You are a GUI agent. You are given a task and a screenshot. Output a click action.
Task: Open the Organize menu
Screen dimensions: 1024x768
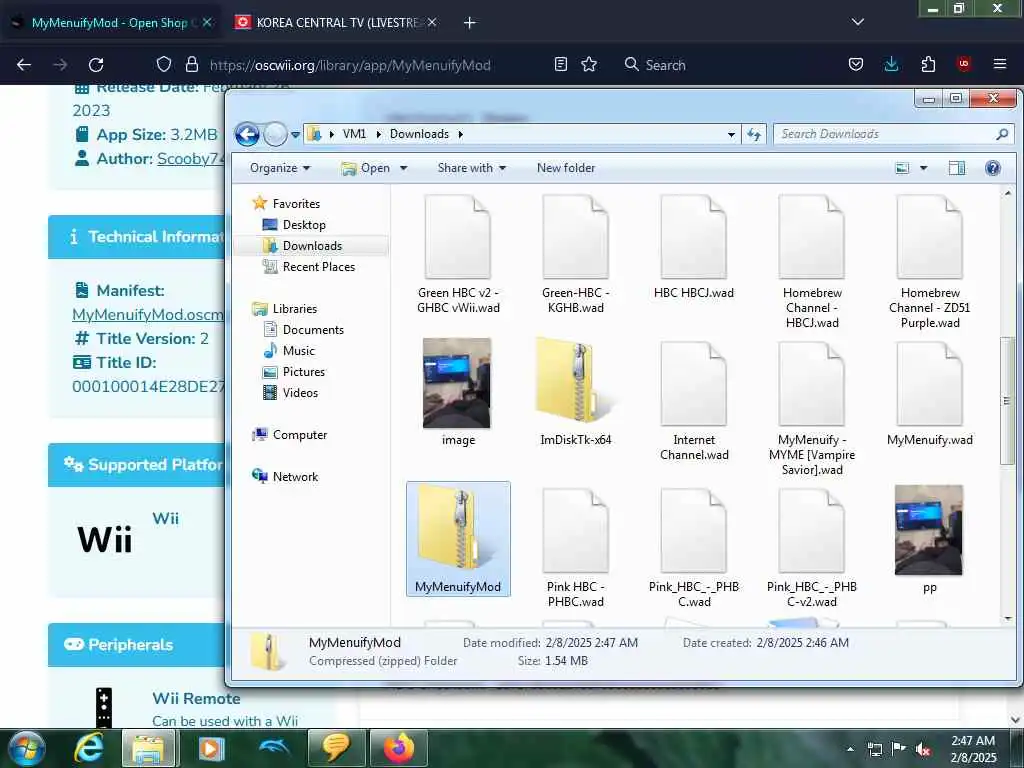tap(280, 168)
